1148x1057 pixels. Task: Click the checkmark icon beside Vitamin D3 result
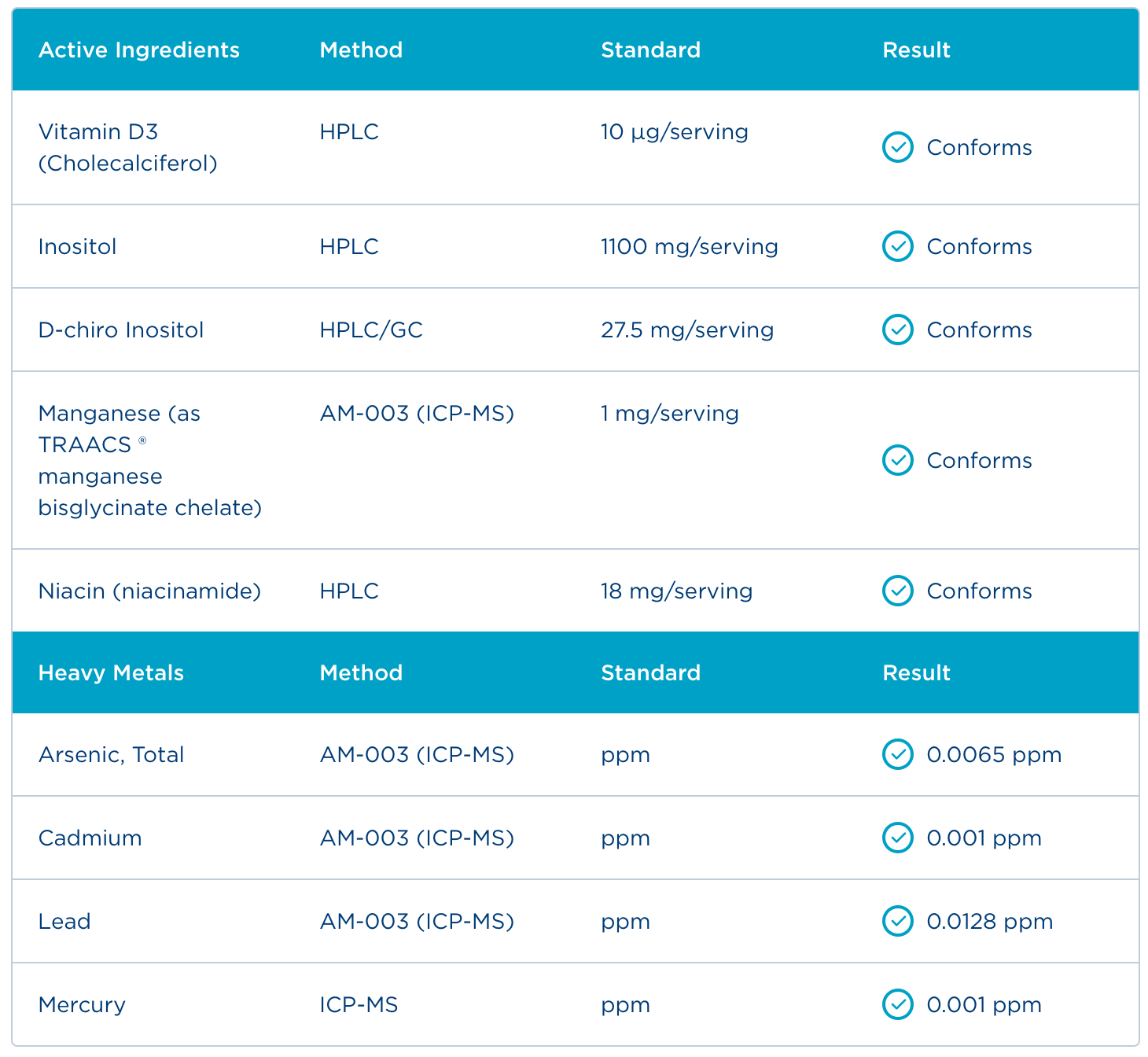897,147
